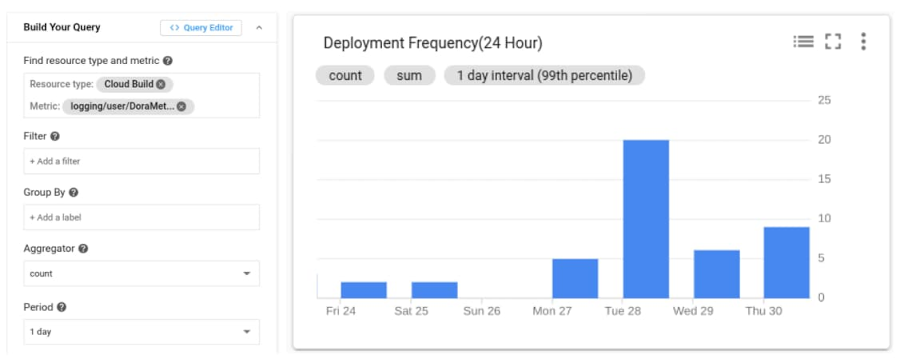This screenshot has height=363, width=900.
Task: Click the Add a filter field
Action: (x=141, y=161)
